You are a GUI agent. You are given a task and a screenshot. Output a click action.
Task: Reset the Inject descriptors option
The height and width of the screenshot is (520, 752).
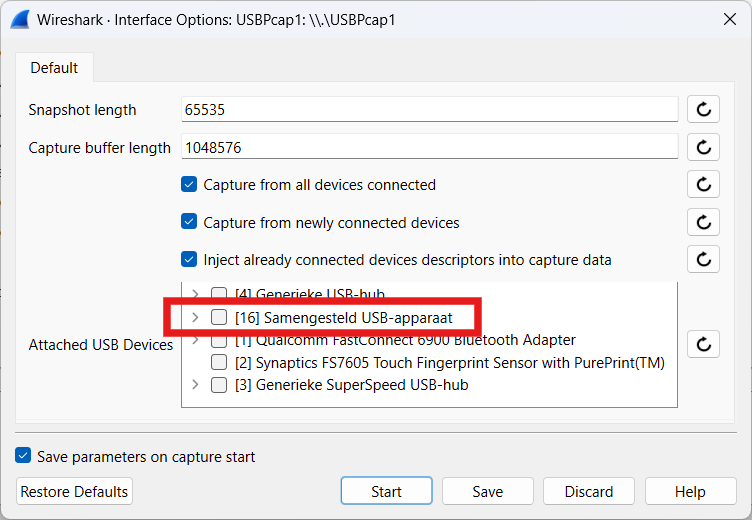703,259
